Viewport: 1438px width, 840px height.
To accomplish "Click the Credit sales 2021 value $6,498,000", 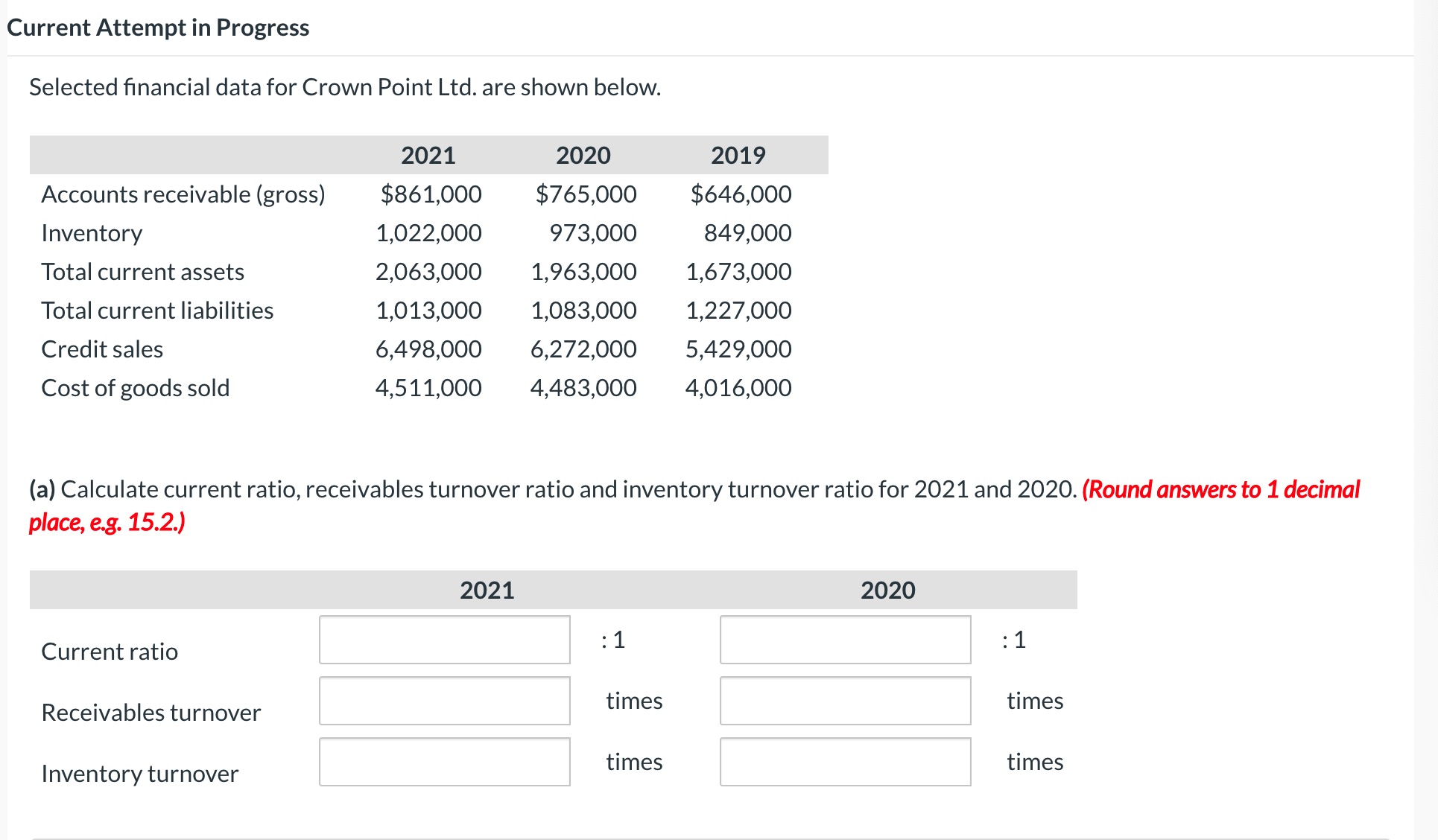I will (x=428, y=348).
